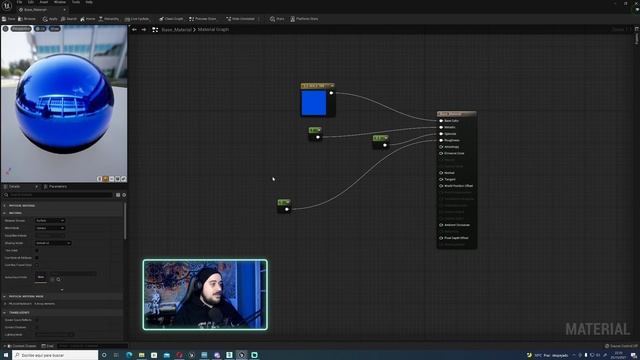Toggle the Two Sided checkbox
Viewport: 640px width, 360px height.
point(37,251)
